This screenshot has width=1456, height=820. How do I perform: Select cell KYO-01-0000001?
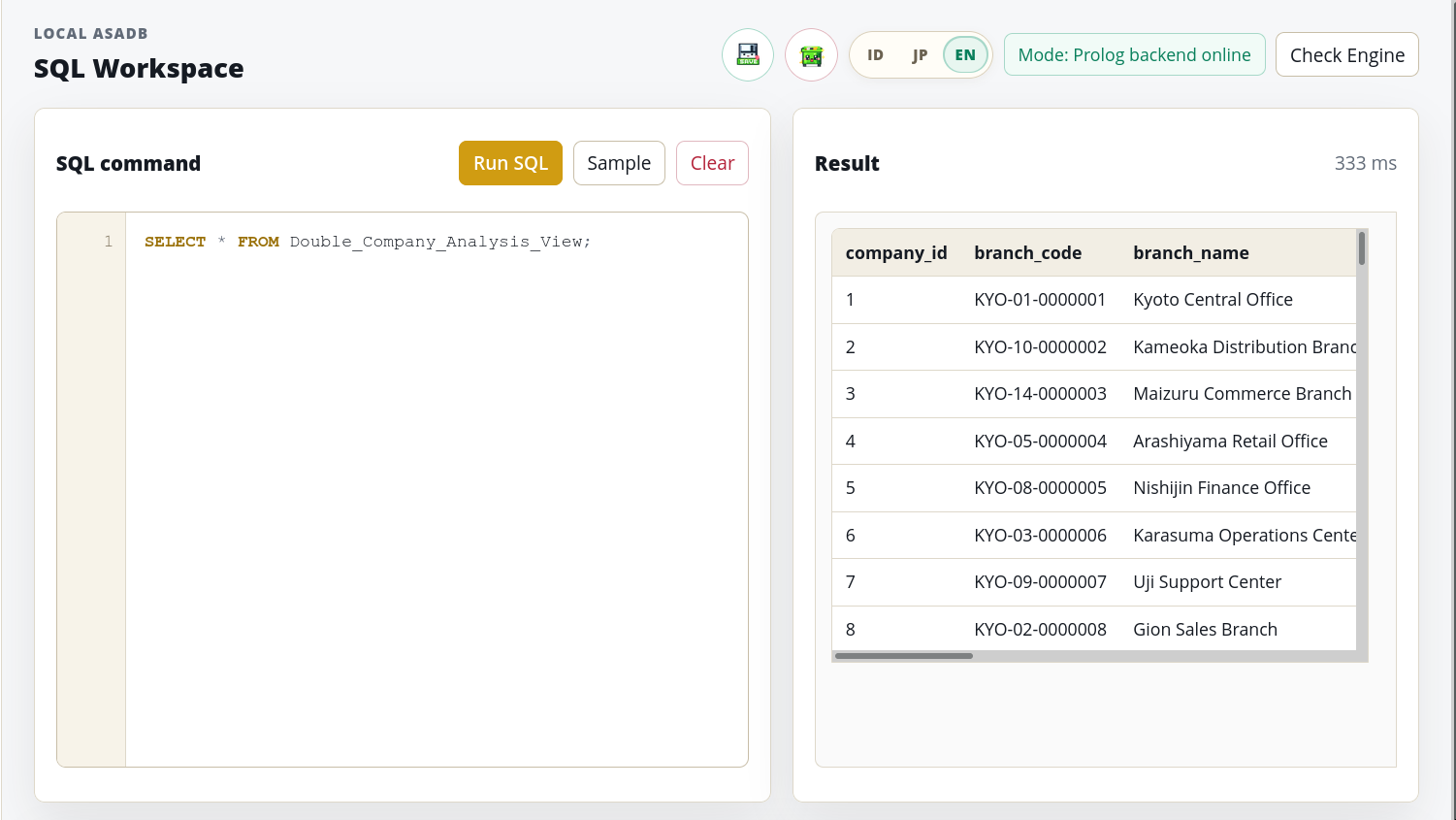(1040, 300)
